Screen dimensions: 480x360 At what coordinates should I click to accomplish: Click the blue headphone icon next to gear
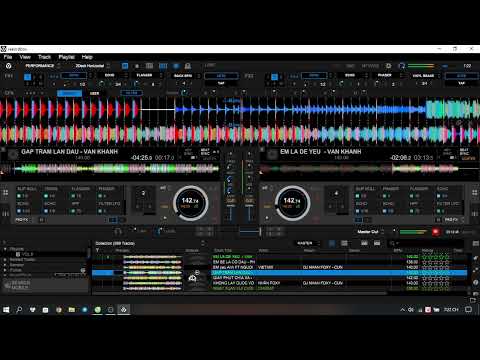click(402, 66)
